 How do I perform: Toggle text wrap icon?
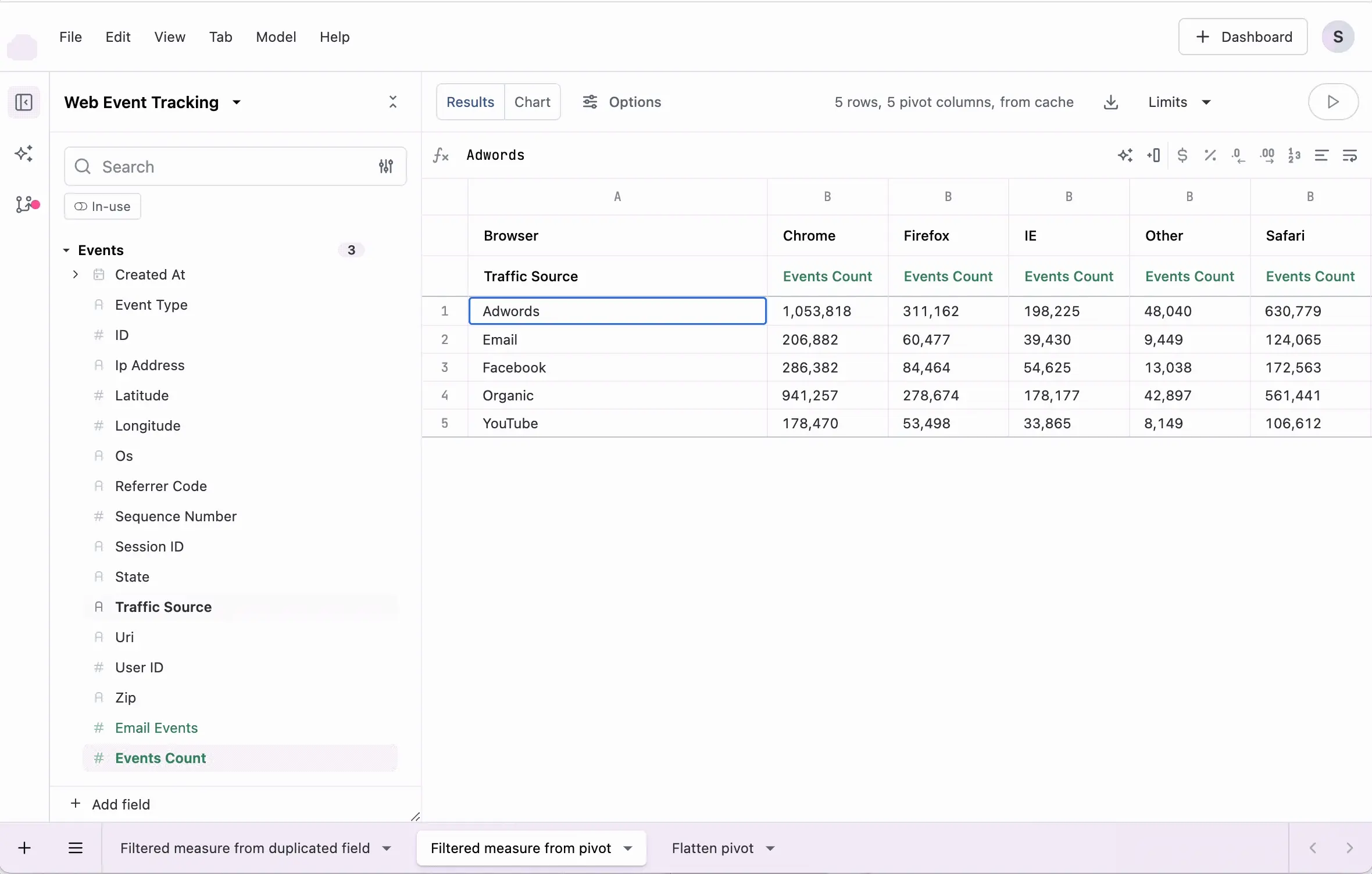pos(1349,155)
